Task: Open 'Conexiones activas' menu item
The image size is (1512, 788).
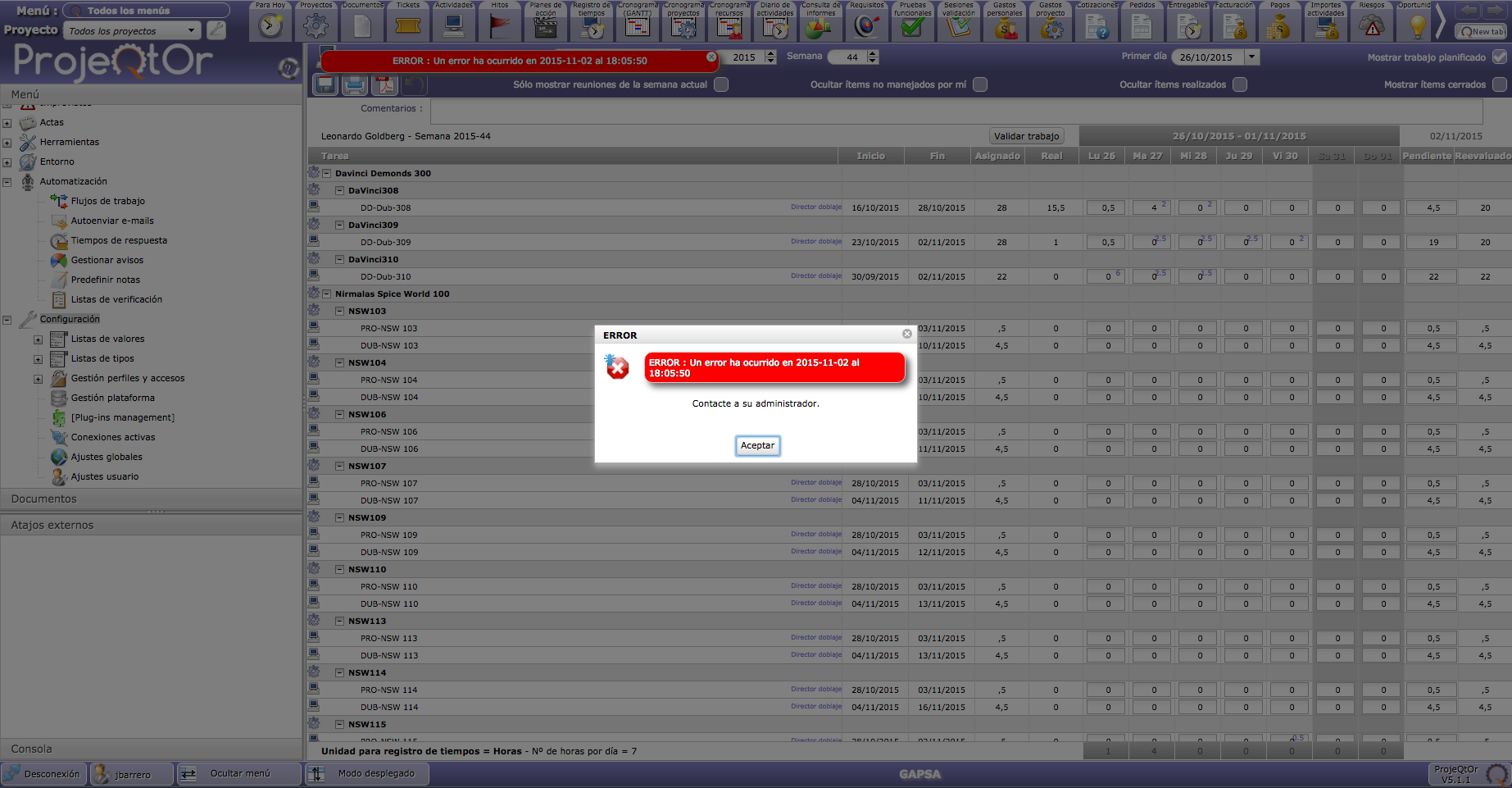Action: click(x=113, y=437)
